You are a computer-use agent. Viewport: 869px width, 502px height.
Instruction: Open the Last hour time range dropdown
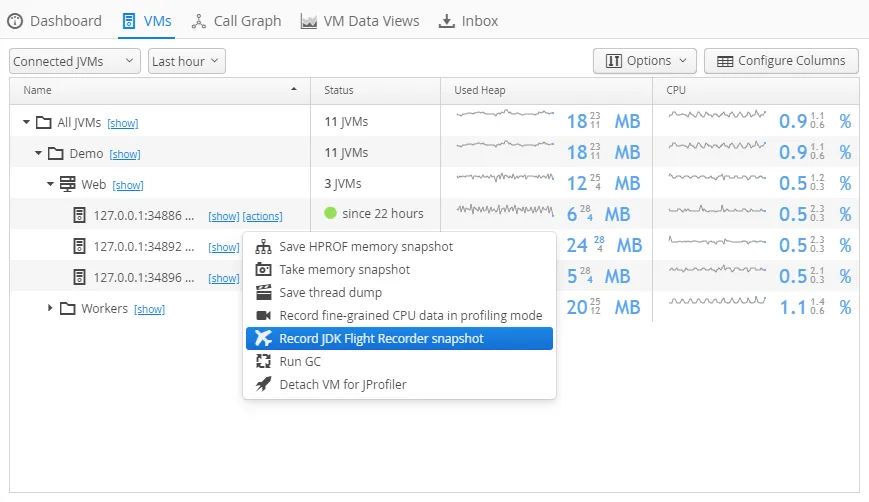(187, 61)
